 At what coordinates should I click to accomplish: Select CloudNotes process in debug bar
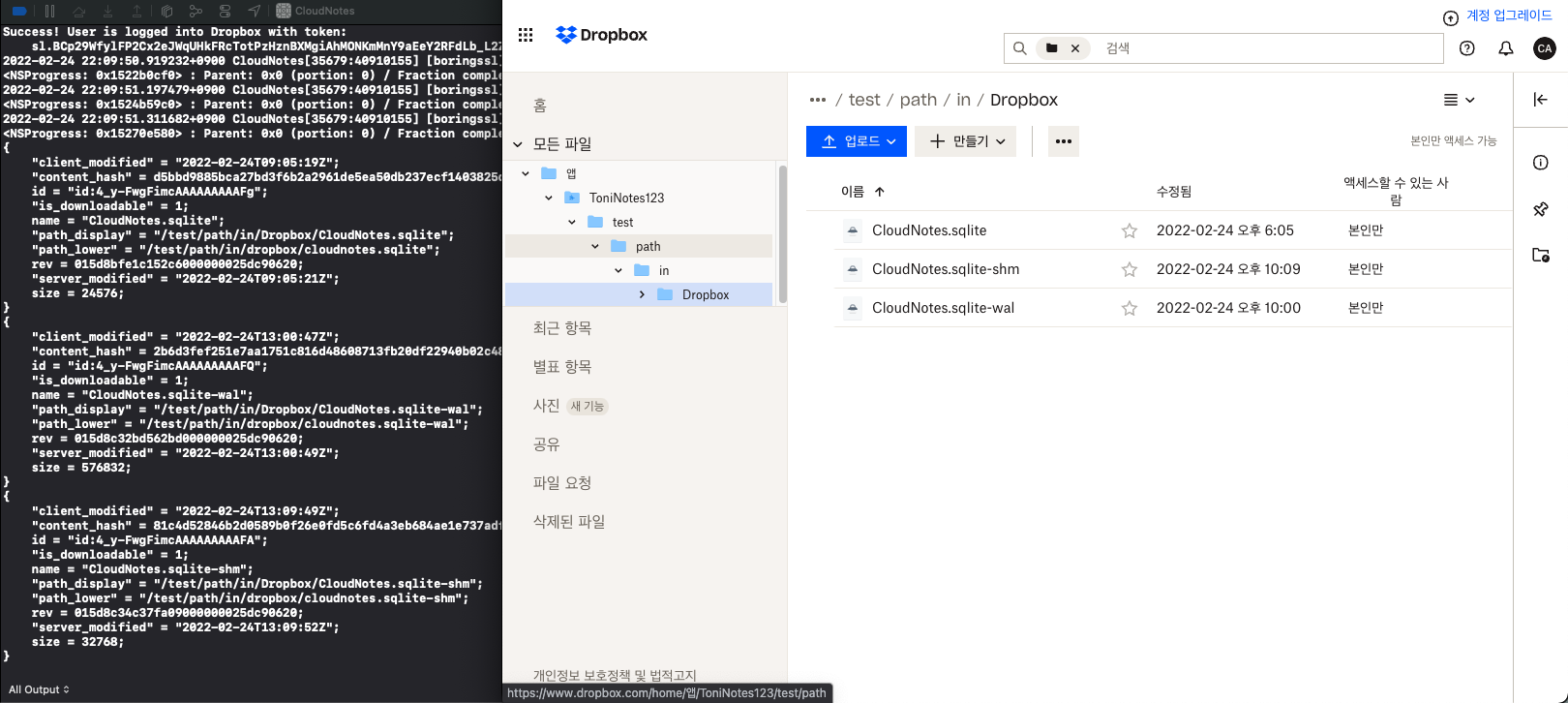coord(316,11)
